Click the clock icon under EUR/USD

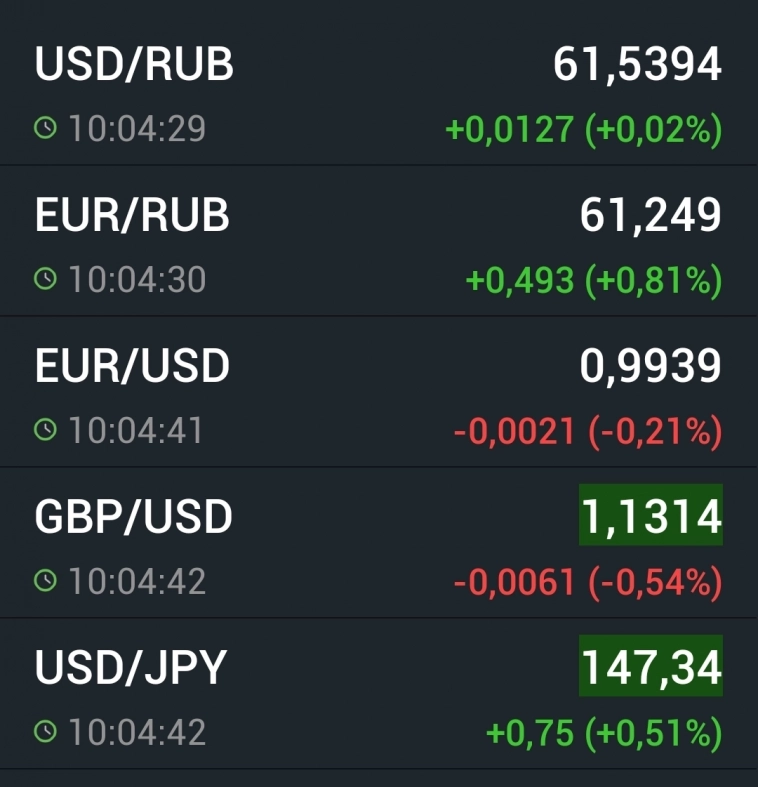pyautogui.click(x=45, y=430)
